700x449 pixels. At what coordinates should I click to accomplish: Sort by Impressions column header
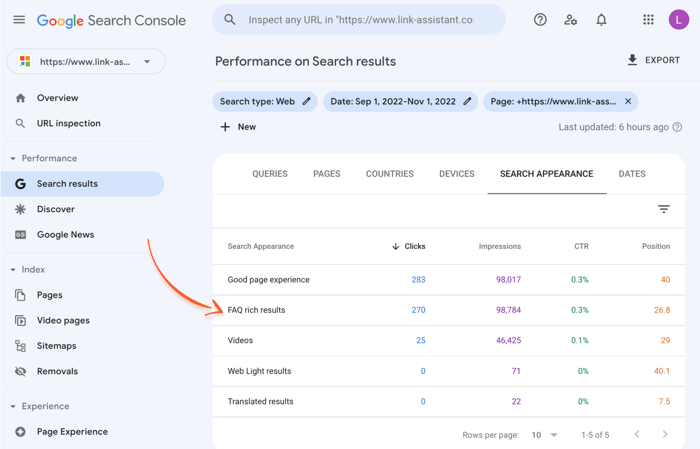500,246
